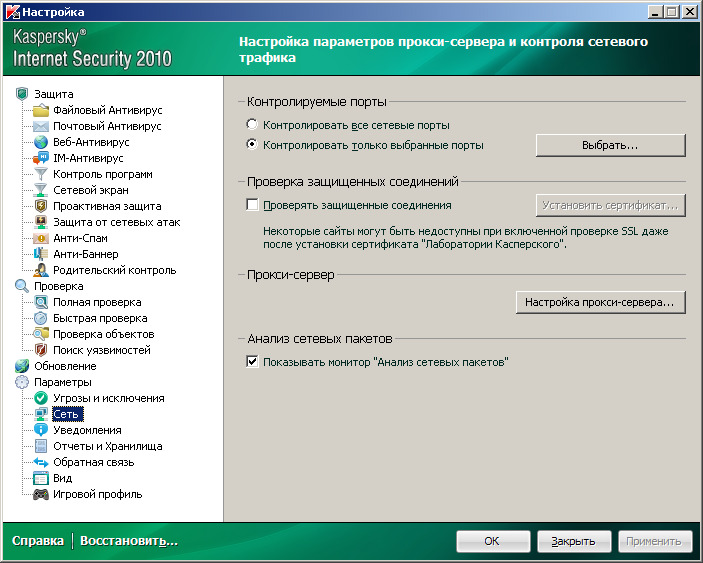
Task: Click the Установить сертификат... button
Action: 611,205
